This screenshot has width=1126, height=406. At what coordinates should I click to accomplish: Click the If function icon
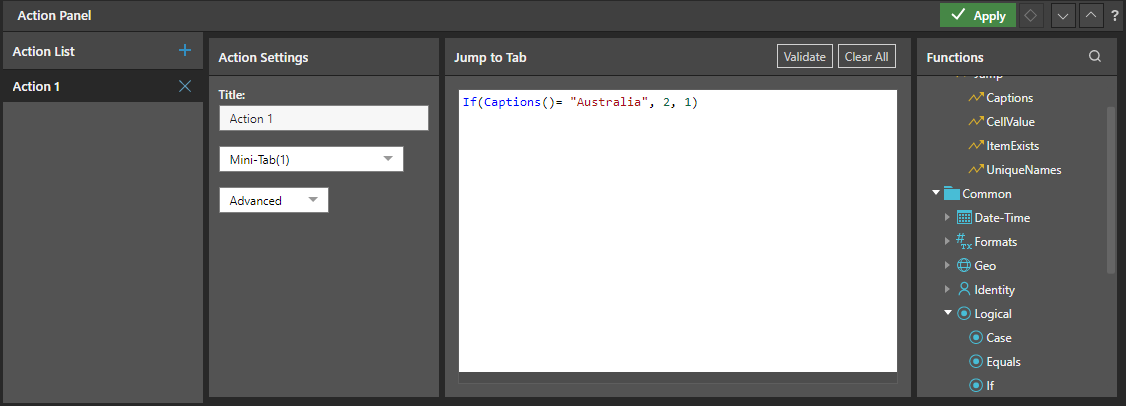click(976, 385)
